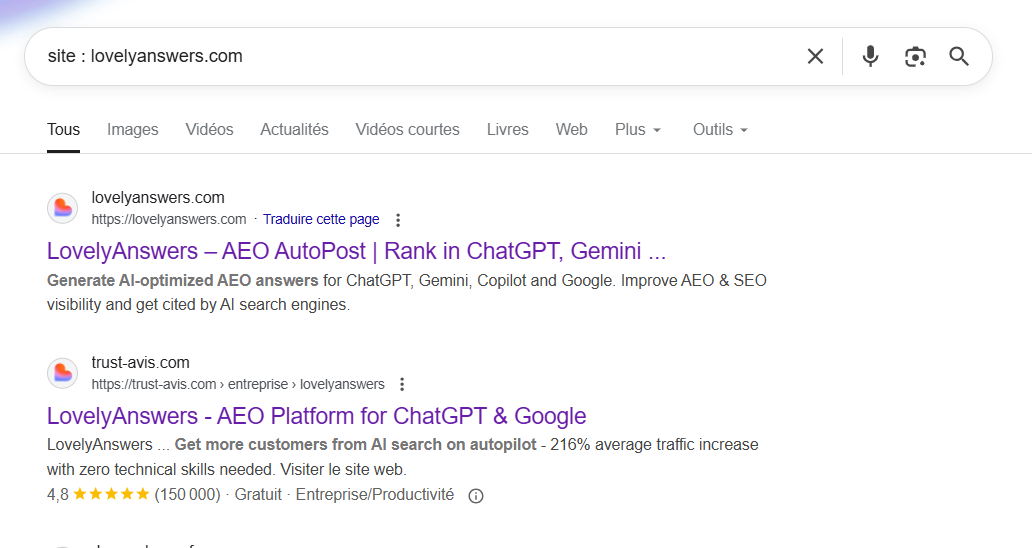This screenshot has height=548, width=1032.
Task: Select the Web results tab
Action: pos(571,130)
